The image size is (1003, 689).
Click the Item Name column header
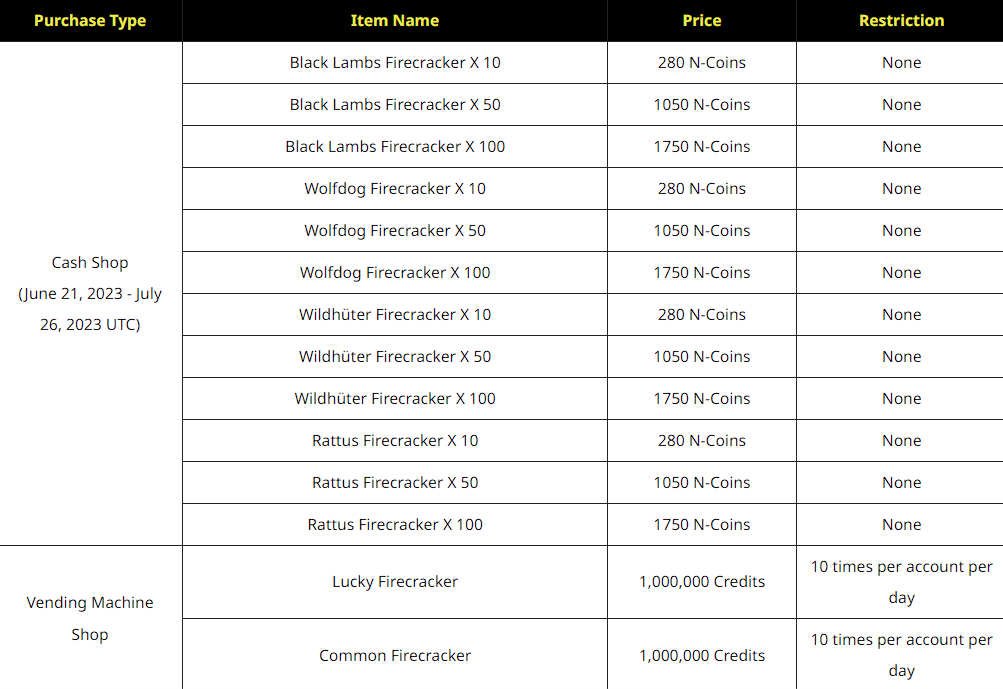[395, 20]
